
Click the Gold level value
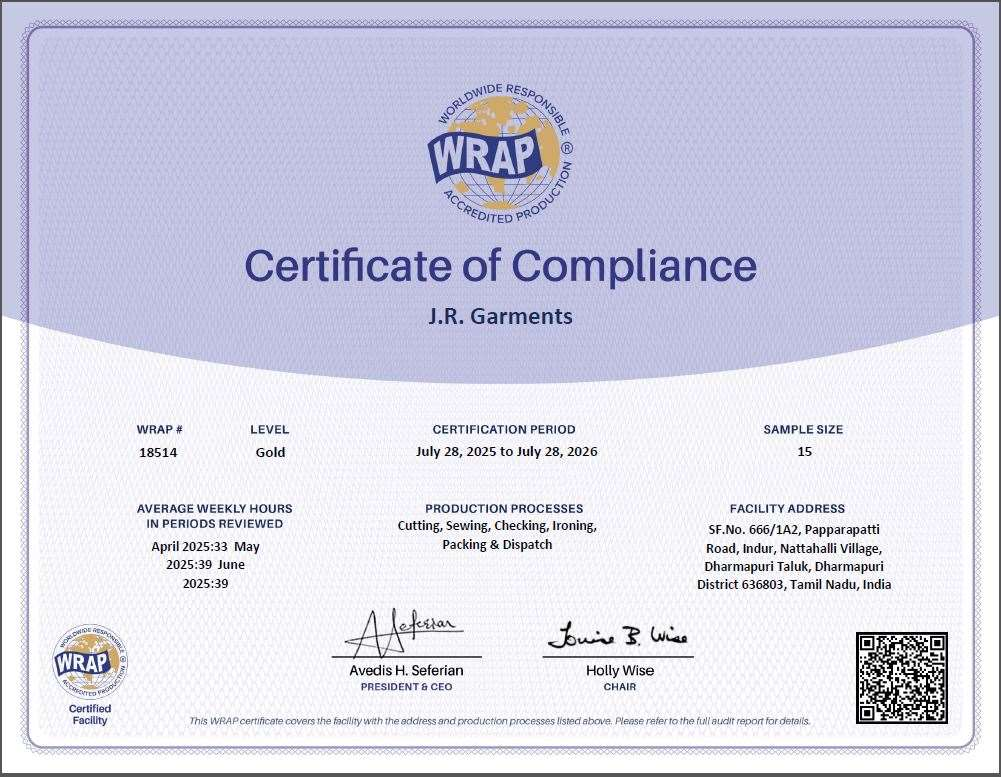(270, 452)
